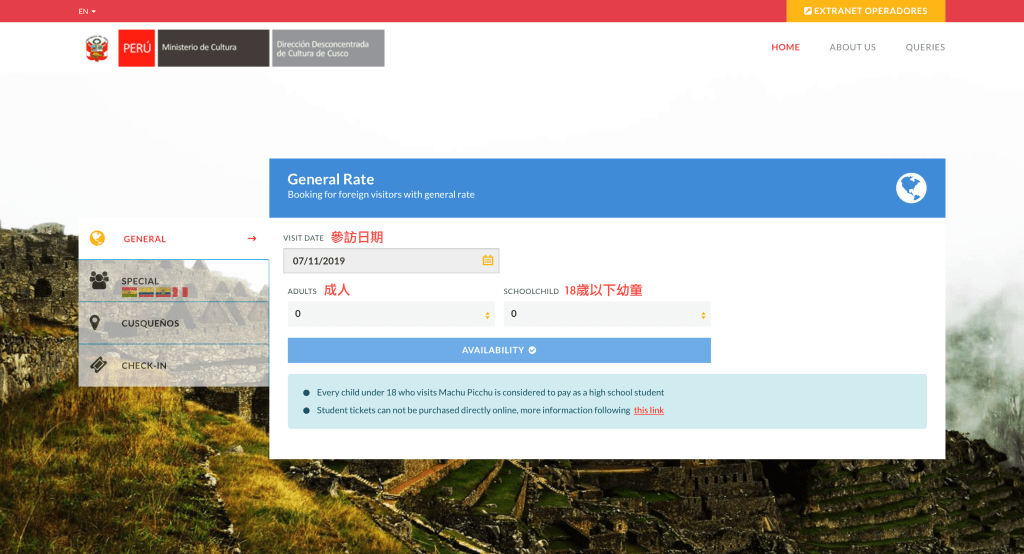1024x554 pixels.
Task: Click the globe icon beside GENERAL tab
Action: (x=97, y=238)
